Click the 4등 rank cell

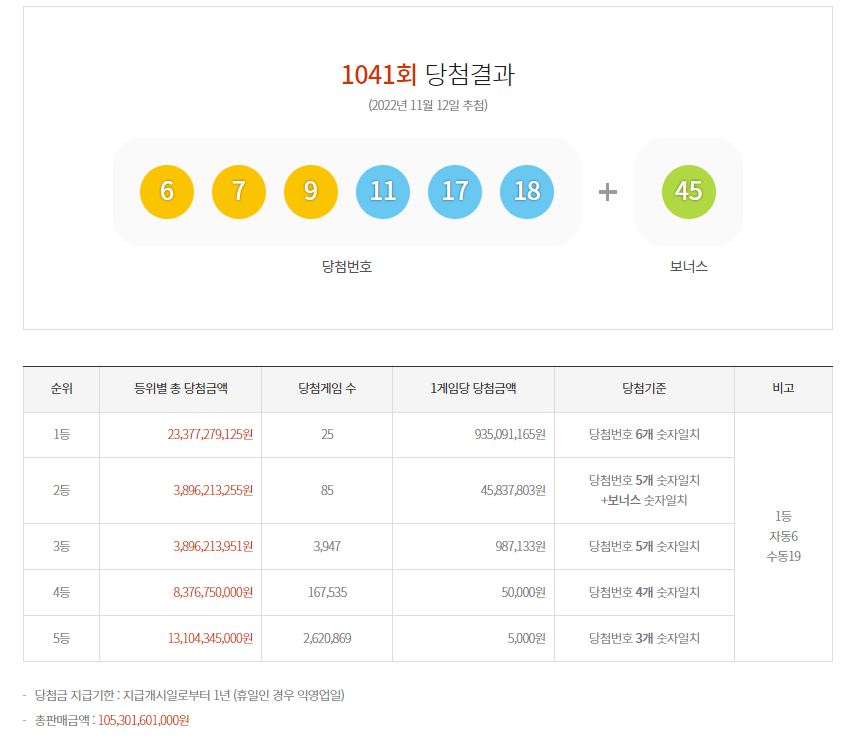(62, 592)
